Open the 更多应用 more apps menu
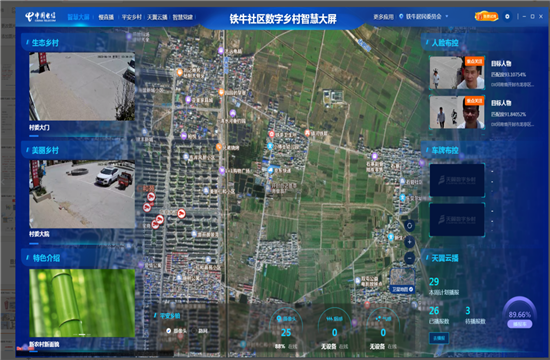 [383, 16]
